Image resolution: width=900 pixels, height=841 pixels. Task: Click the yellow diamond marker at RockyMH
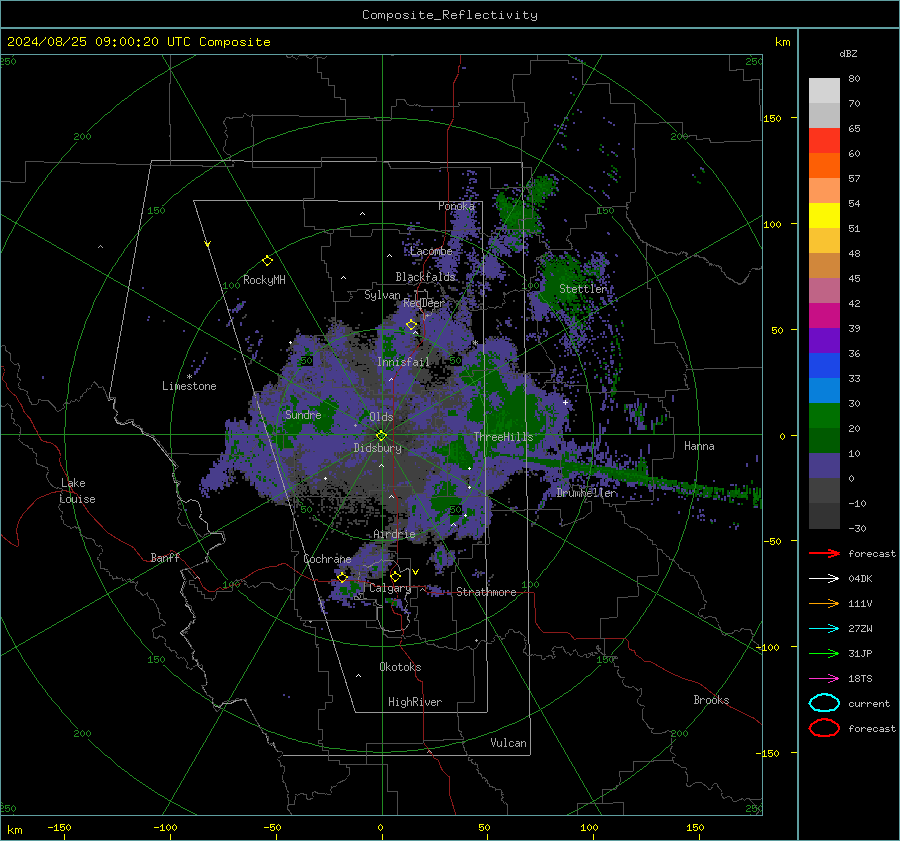pyautogui.click(x=267, y=261)
